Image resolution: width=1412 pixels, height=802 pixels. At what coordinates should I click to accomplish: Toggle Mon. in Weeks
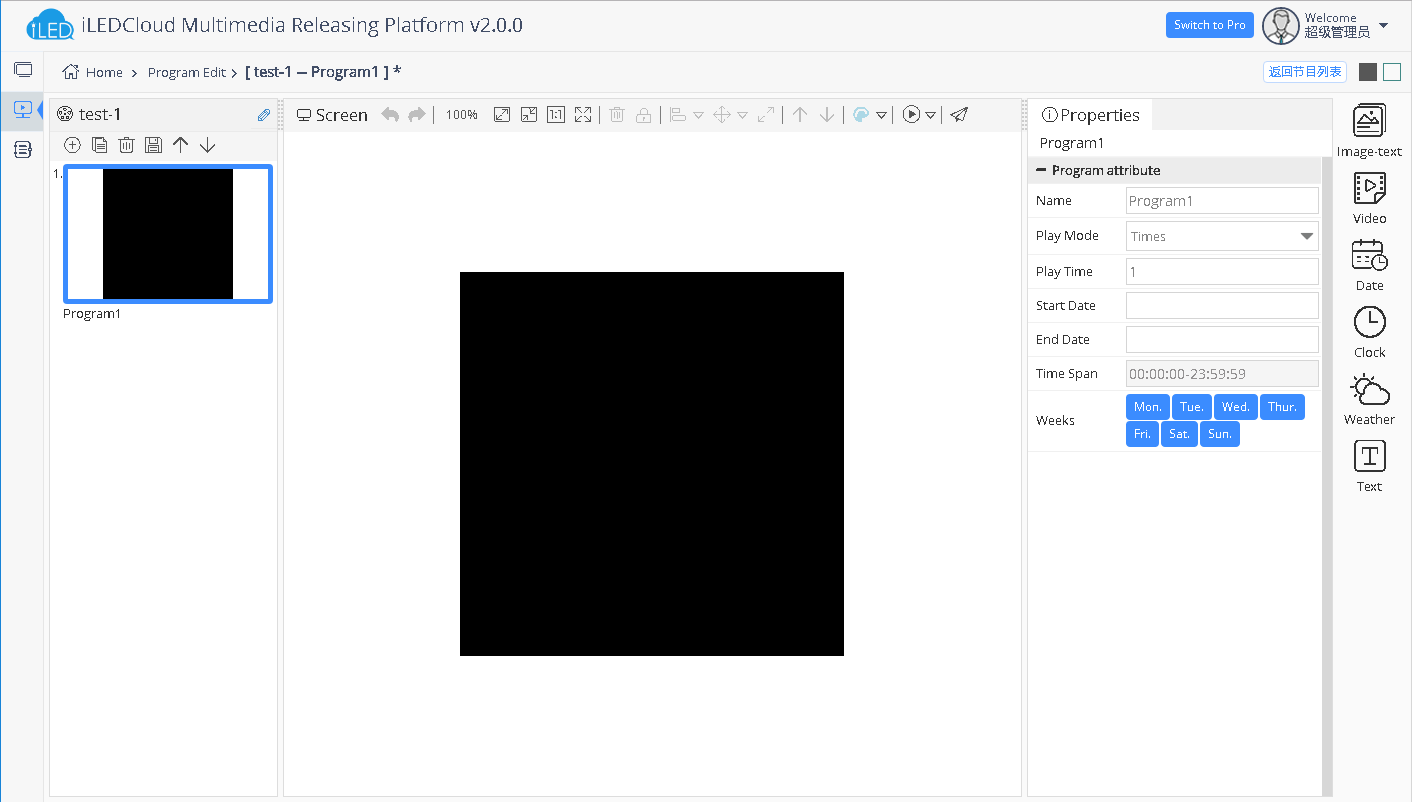pos(1148,407)
